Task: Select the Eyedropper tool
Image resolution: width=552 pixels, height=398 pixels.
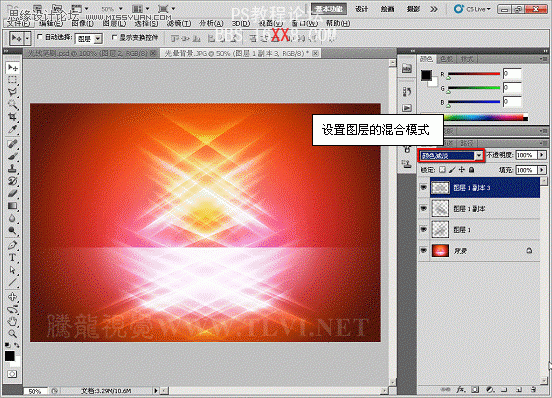Action: (x=13, y=129)
